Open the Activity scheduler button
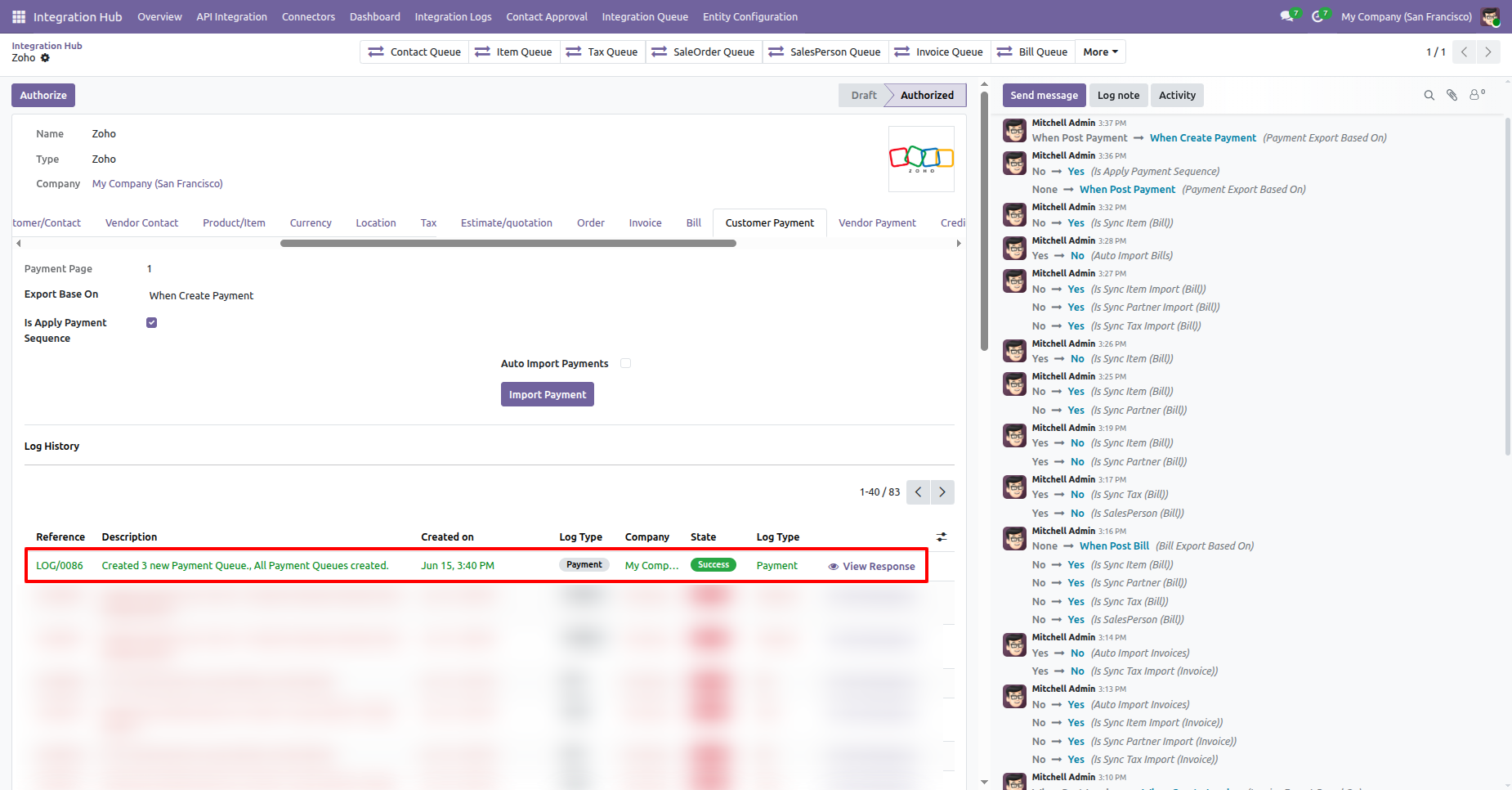Screen dimensions: 1512x790 tap(1177, 96)
